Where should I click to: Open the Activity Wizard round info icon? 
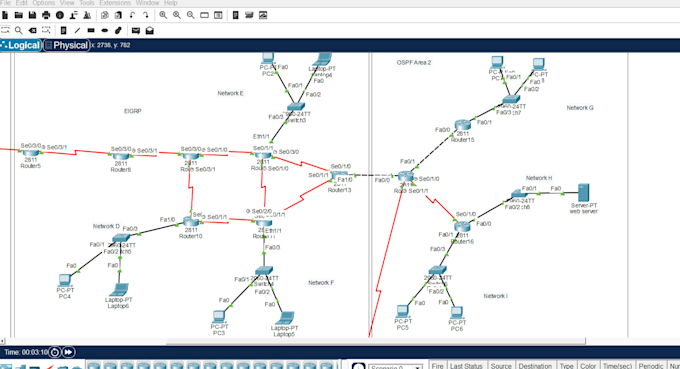click(60, 15)
